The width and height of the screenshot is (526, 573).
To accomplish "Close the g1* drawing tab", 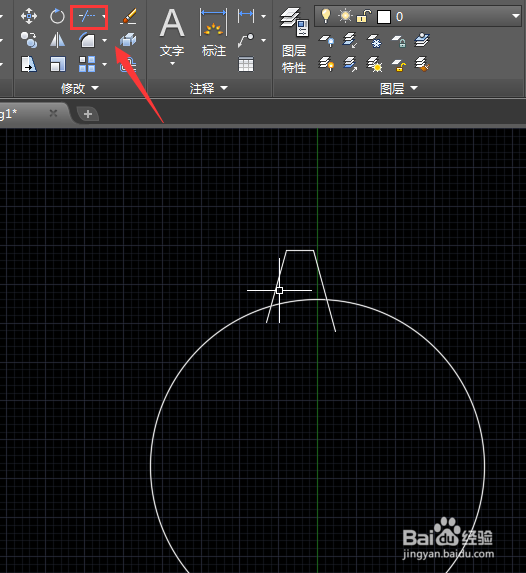I will [x=53, y=113].
